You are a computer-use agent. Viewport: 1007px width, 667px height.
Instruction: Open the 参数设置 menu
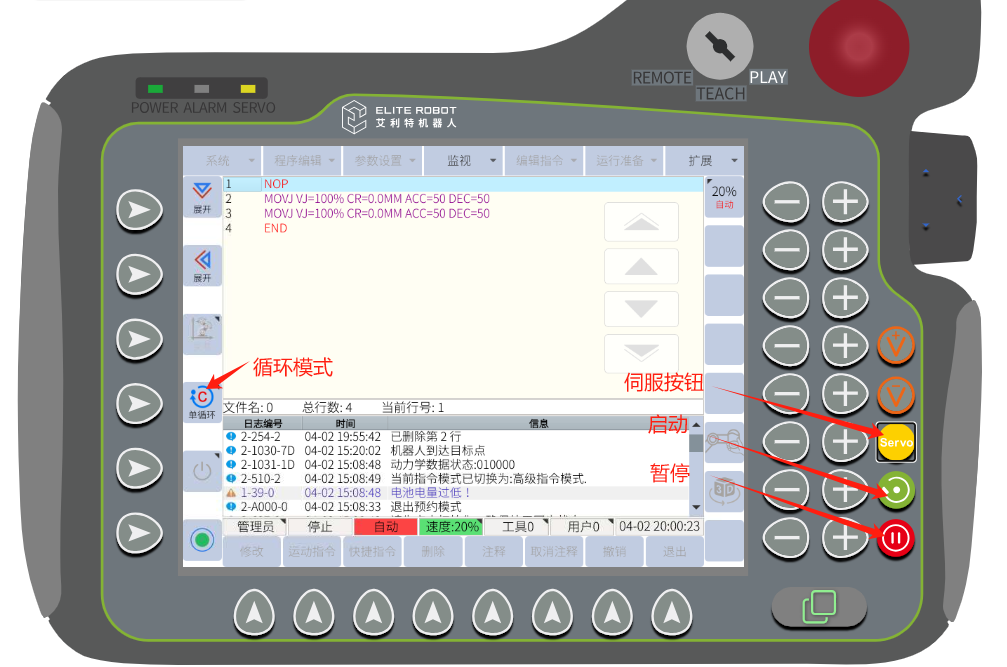(382, 160)
